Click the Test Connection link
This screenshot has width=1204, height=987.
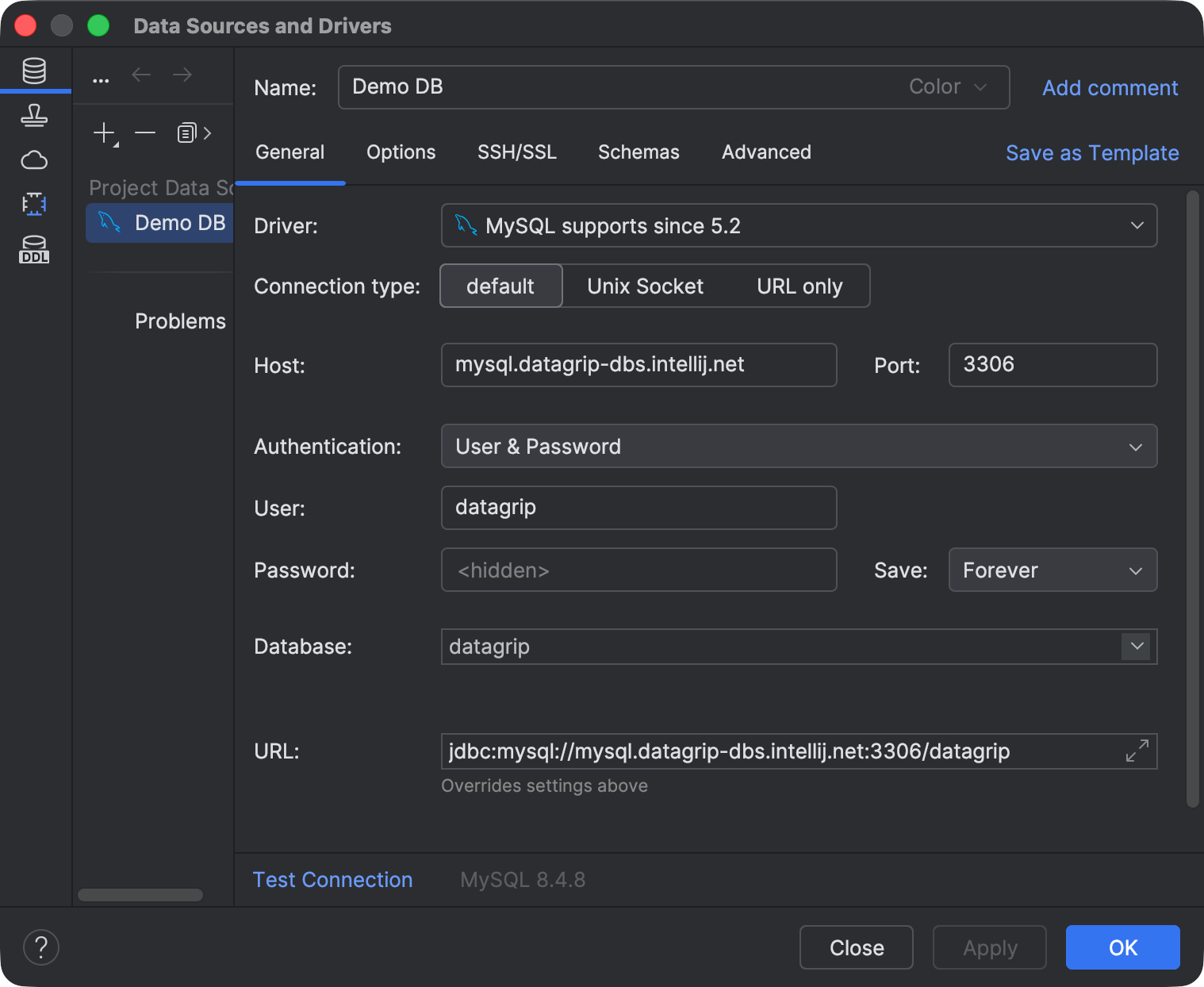coord(332,879)
